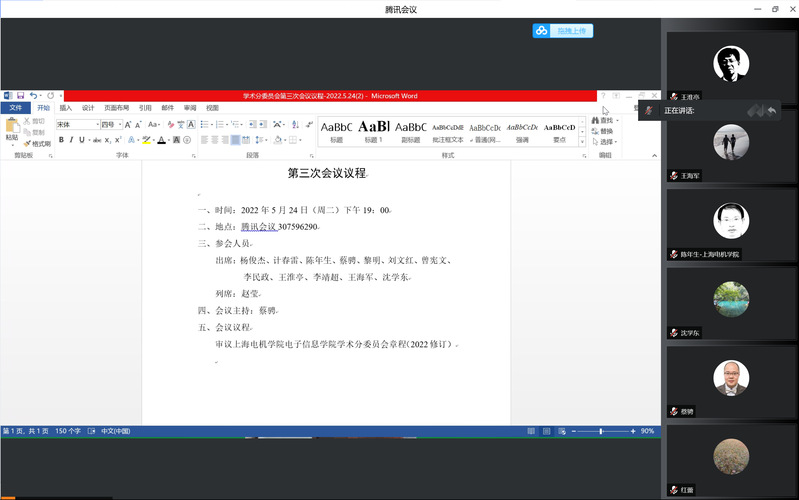Select the bullet list icon

pos(205,124)
